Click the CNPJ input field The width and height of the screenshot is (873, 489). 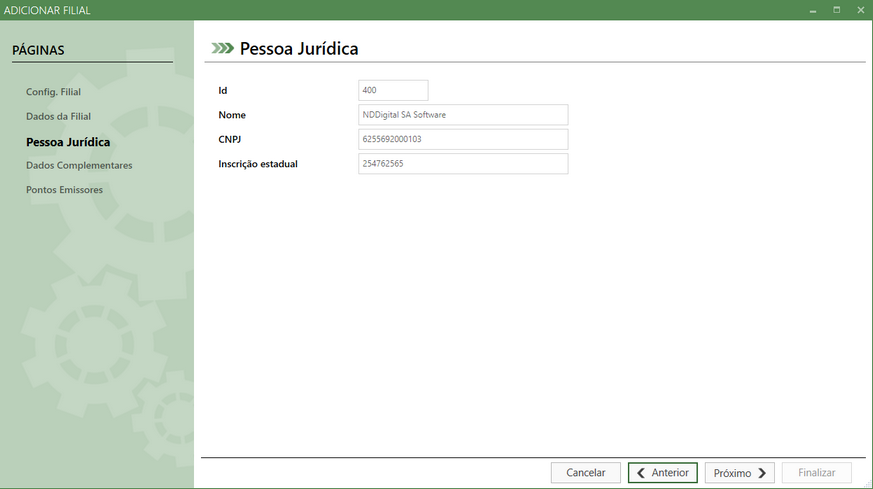click(463, 139)
